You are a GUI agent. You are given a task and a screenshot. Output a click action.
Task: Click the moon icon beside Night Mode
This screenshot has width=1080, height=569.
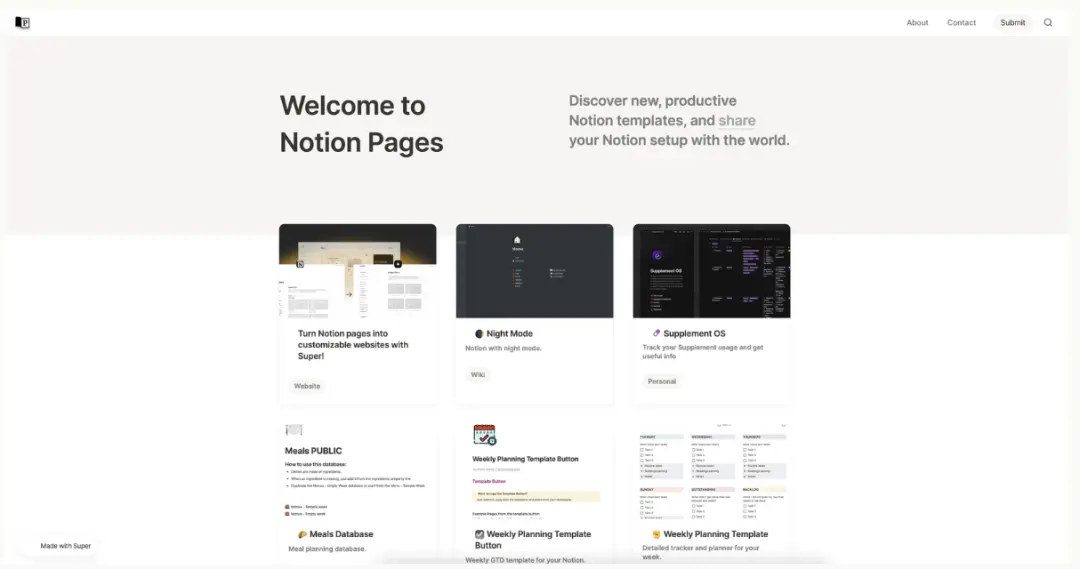point(479,333)
